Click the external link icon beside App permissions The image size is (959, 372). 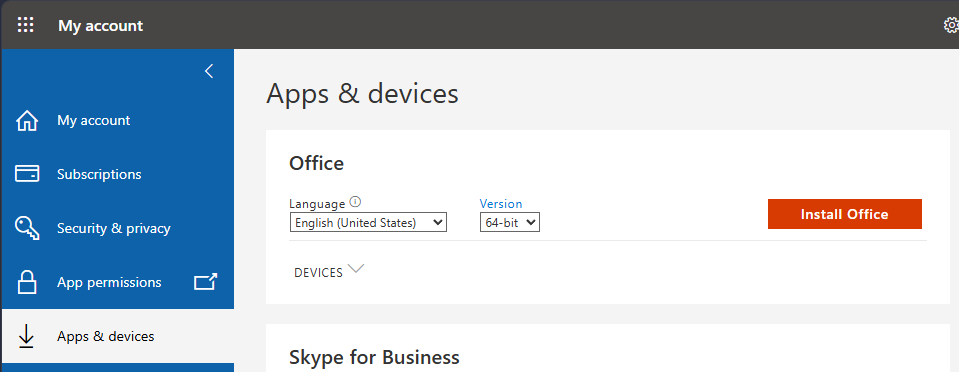click(206, 282)
